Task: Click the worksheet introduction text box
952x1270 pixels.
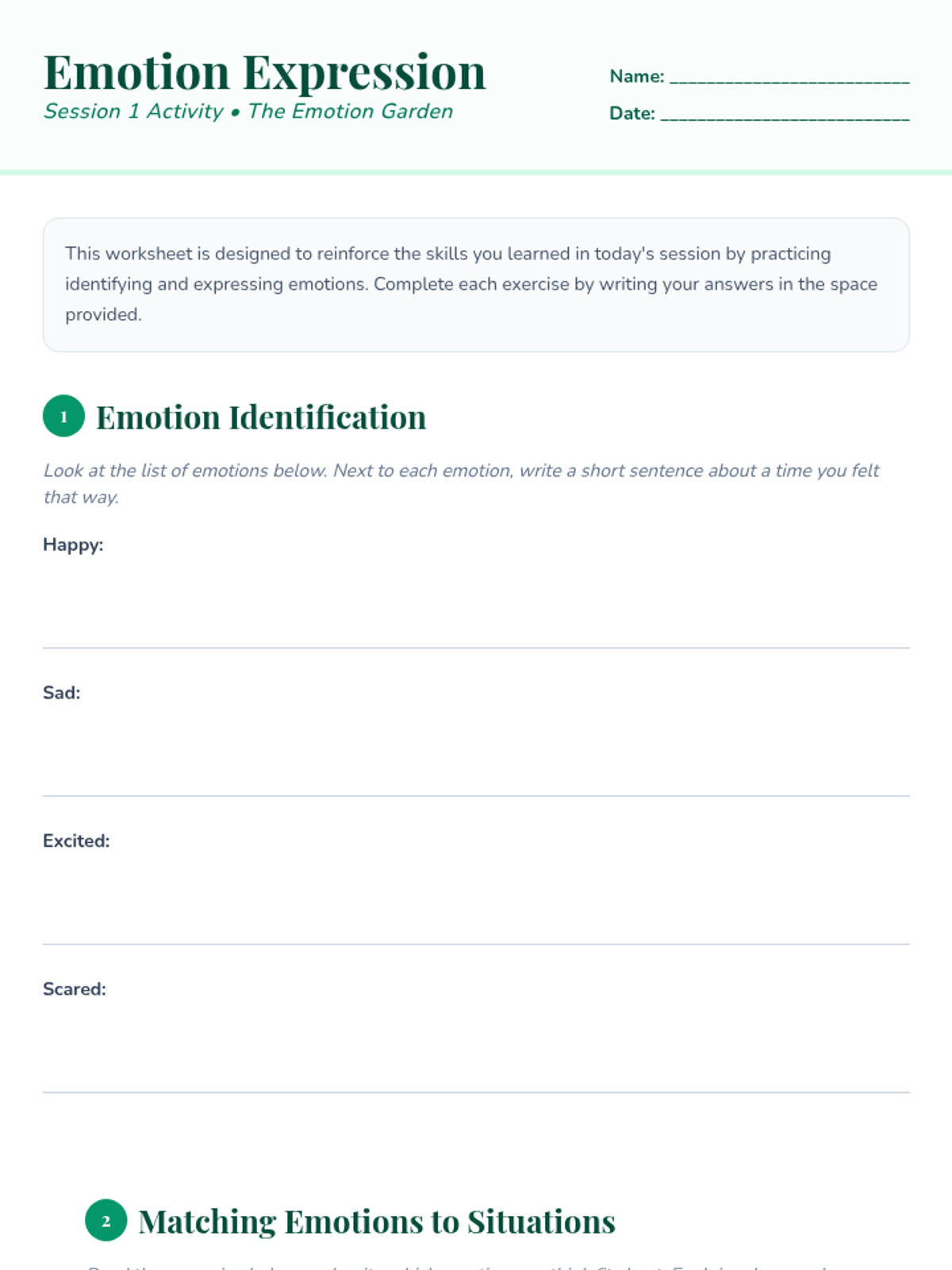Action: point(476,284)
